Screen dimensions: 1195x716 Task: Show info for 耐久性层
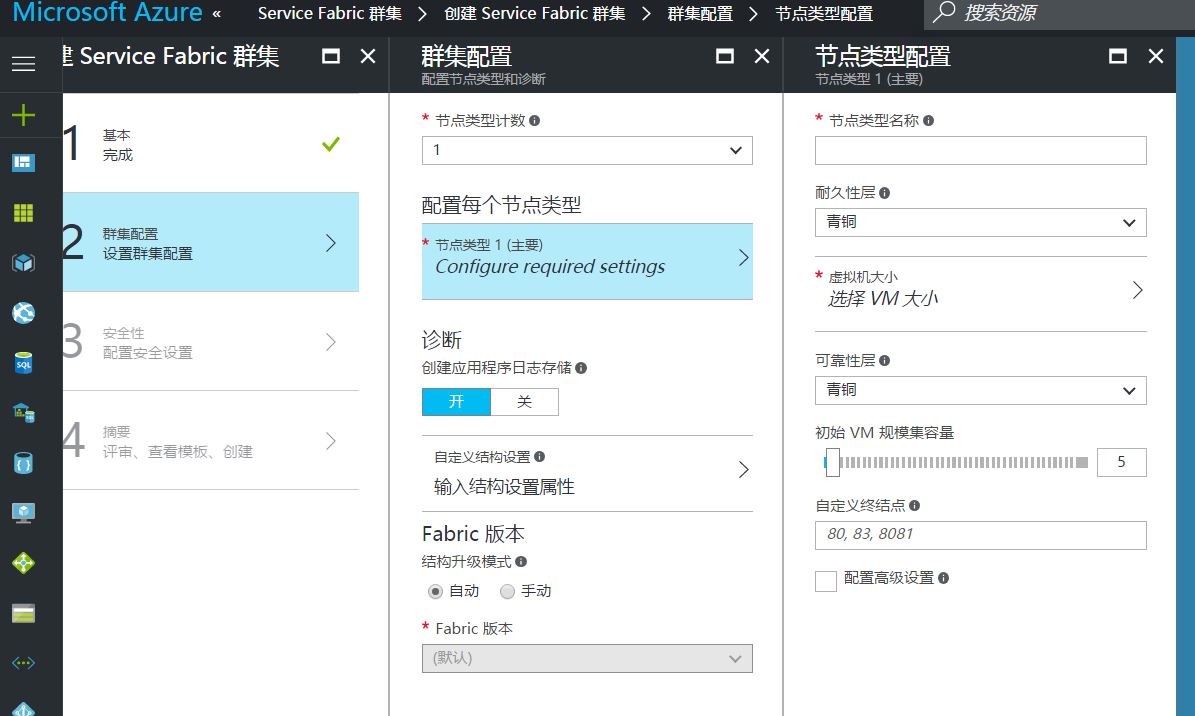[x=884, y=193]
